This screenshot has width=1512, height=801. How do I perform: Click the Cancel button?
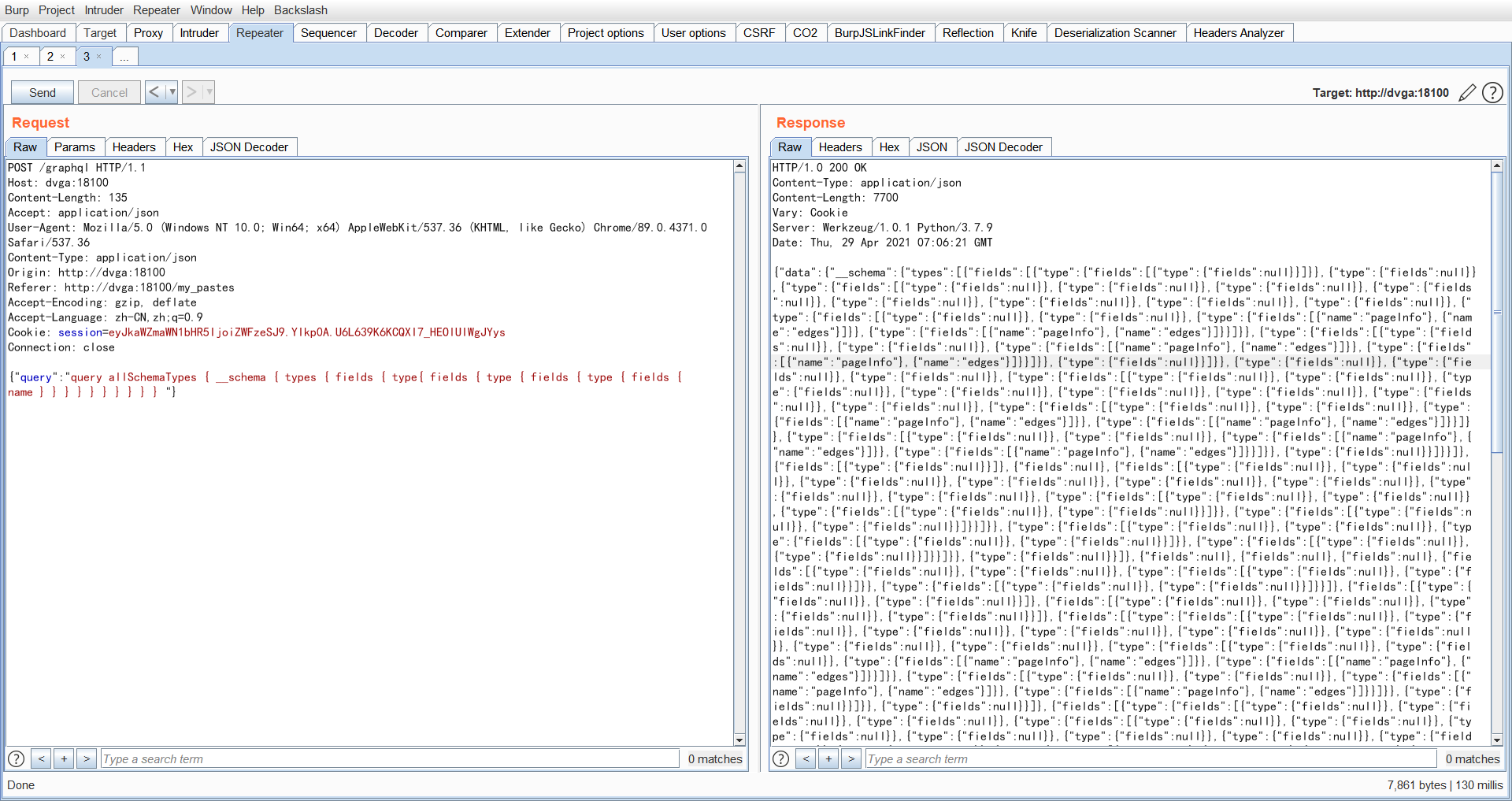109,92
